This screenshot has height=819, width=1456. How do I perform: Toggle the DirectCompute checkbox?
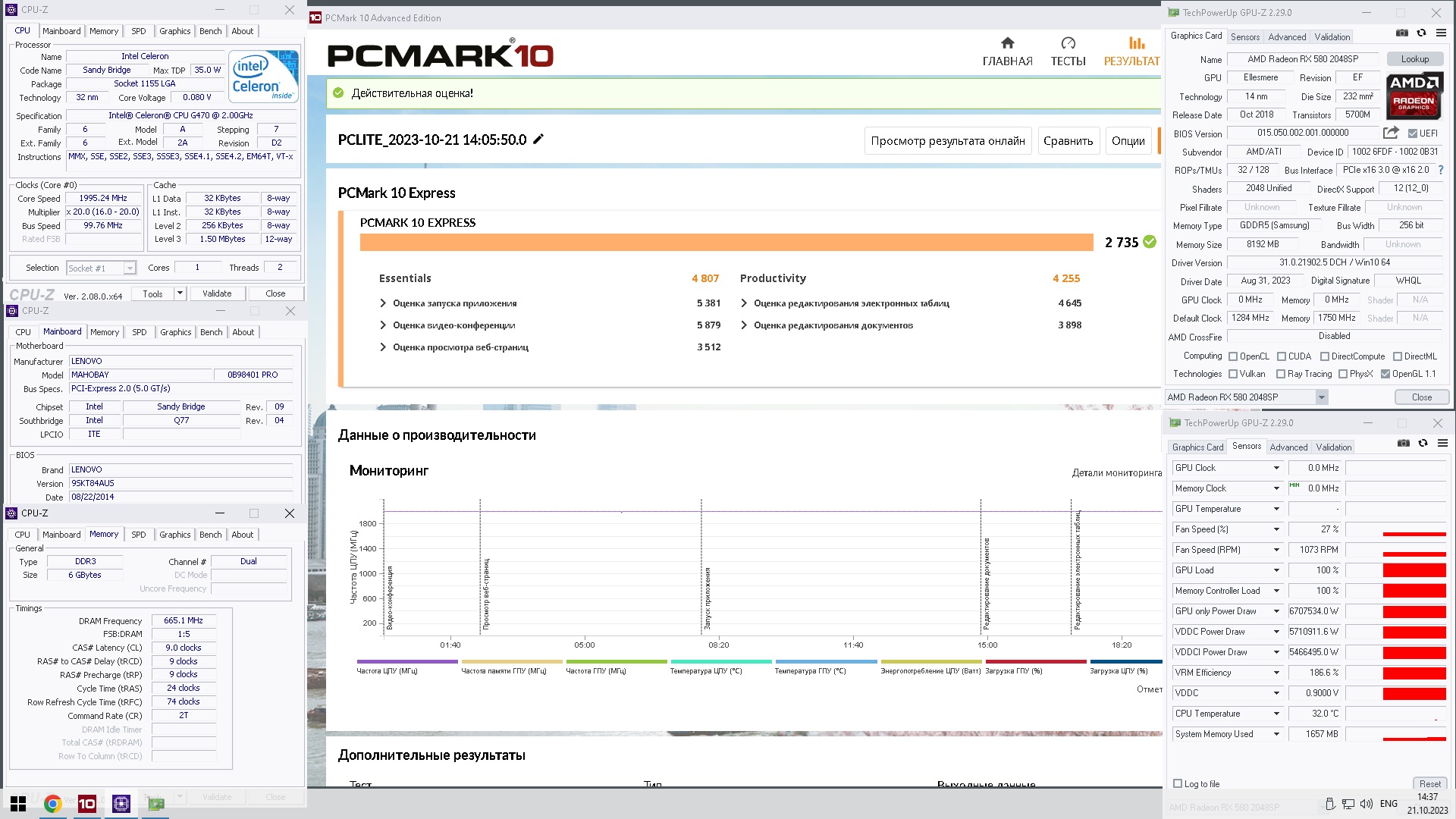click(1325, 356)
